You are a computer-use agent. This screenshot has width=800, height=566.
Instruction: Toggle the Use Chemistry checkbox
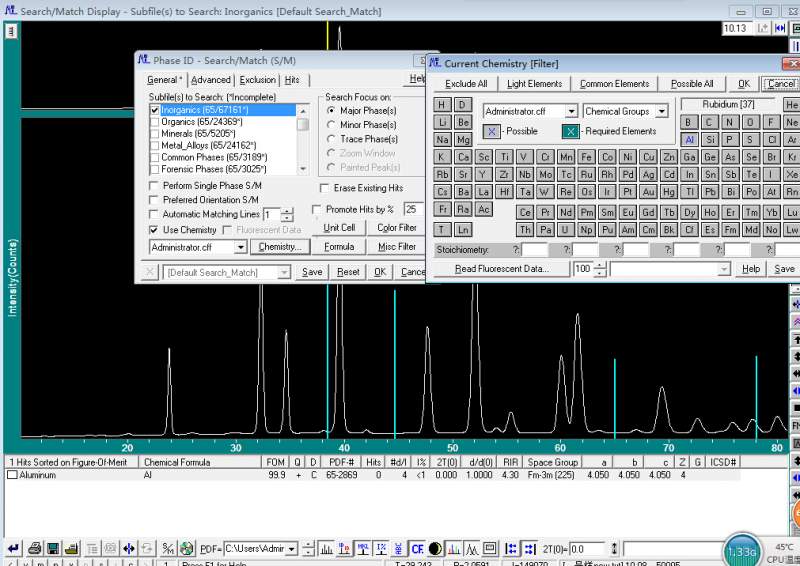coord(155,230)
